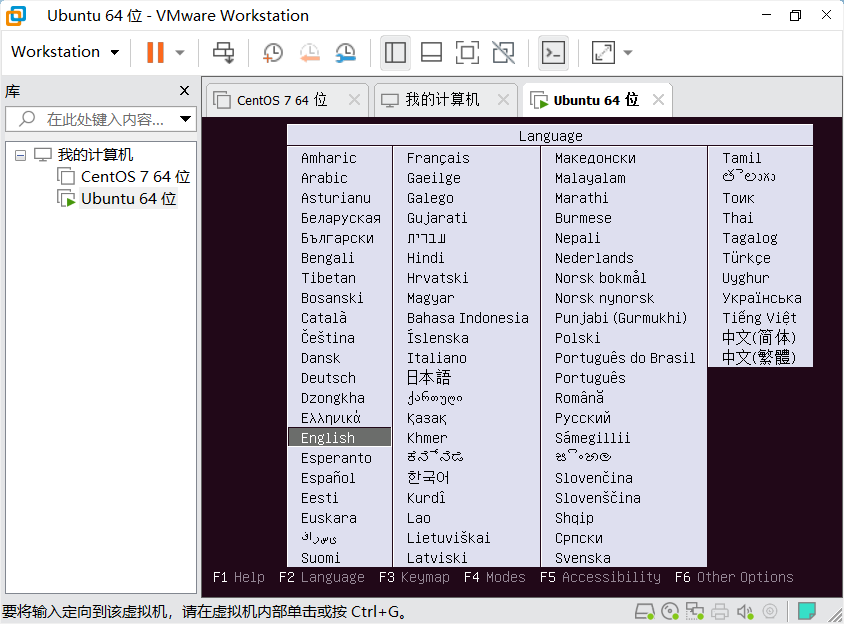
Task: Click the VMware Workstation title bar logo
Action: point(16,16)
